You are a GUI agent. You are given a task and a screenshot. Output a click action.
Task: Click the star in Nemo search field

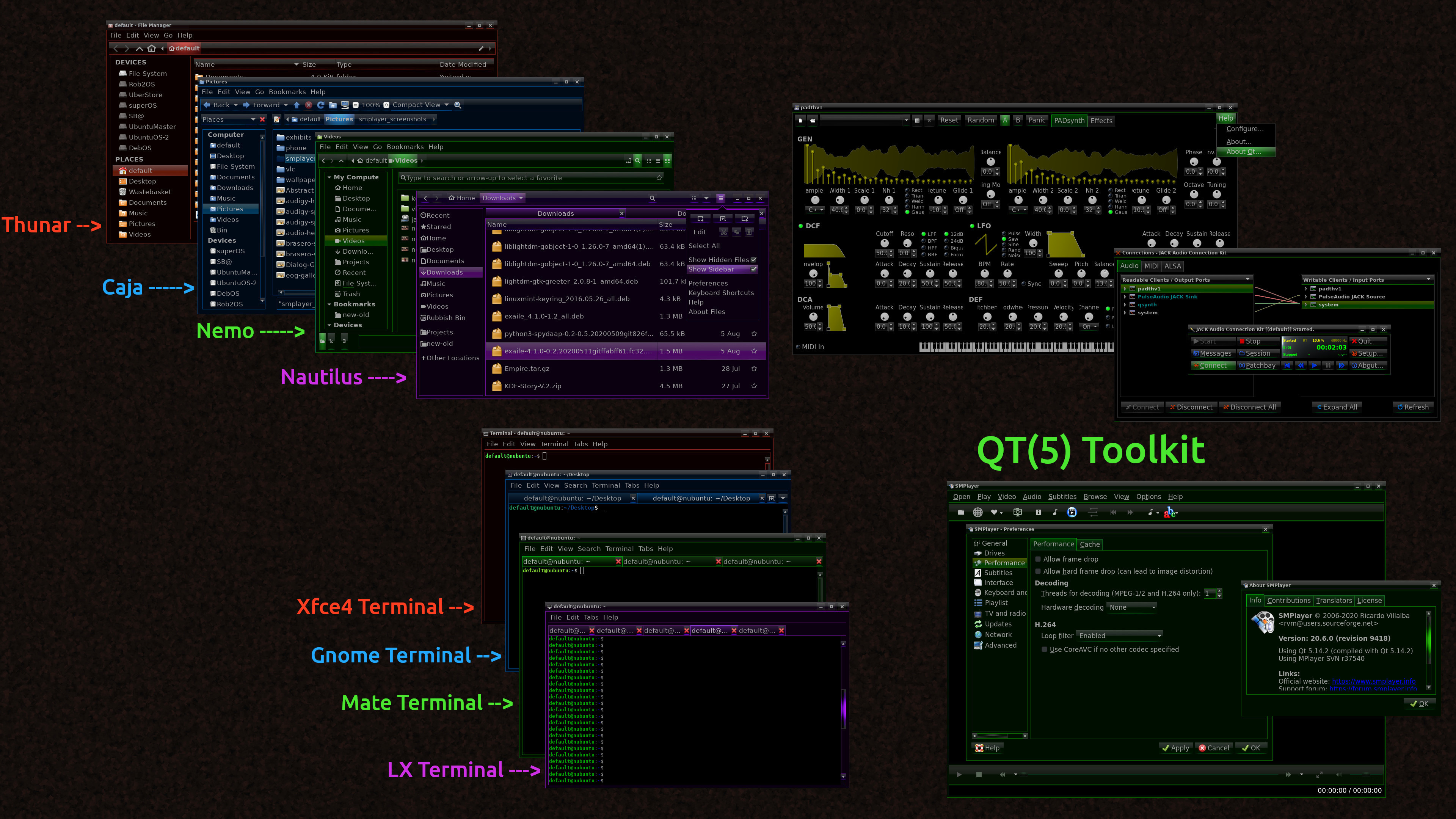click(659, 178)
